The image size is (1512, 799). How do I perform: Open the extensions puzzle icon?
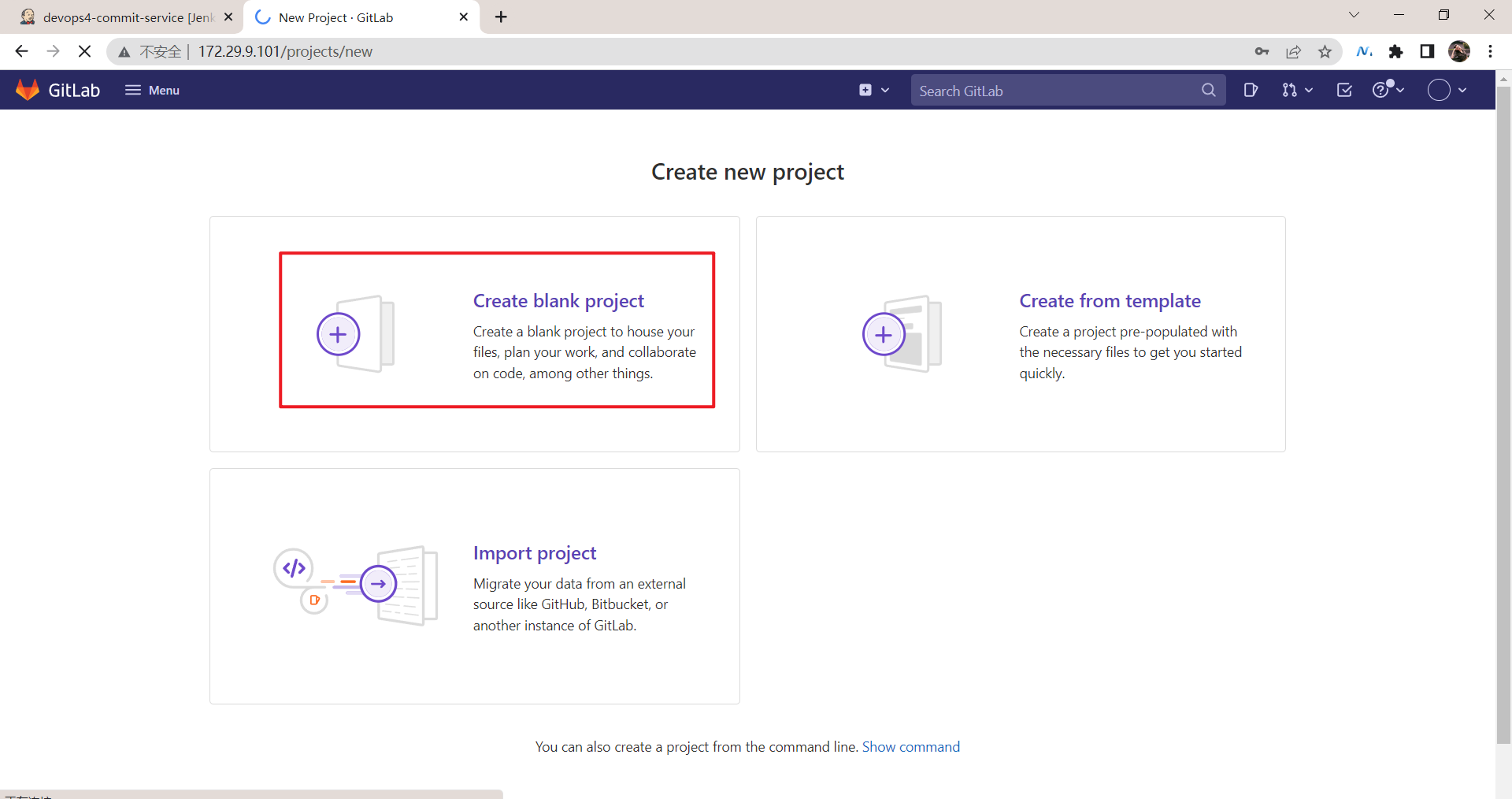point(1396,51)
